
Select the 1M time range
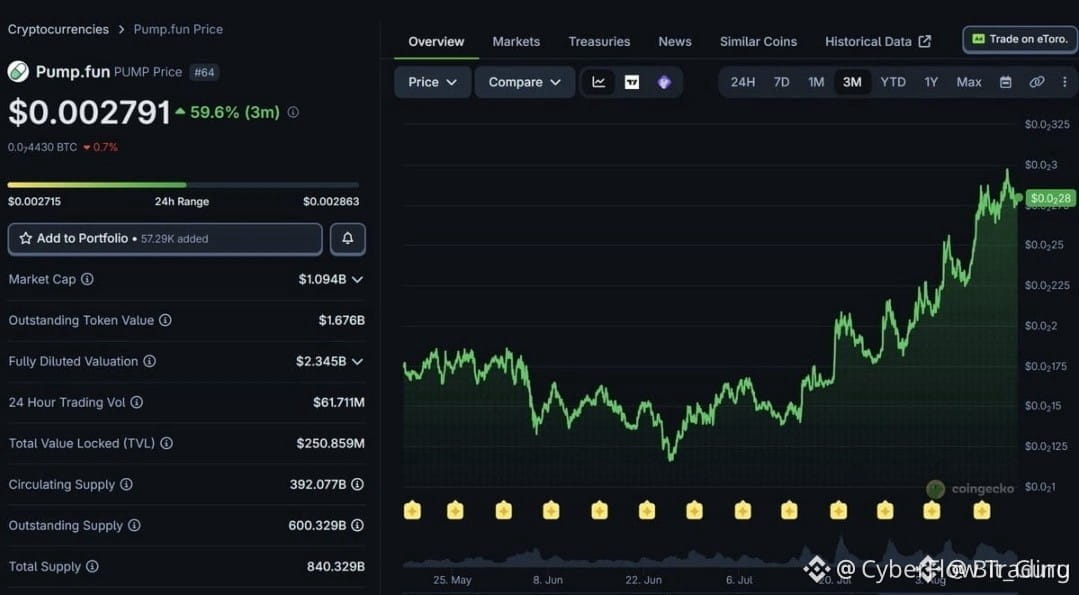(x=816, y=83)
